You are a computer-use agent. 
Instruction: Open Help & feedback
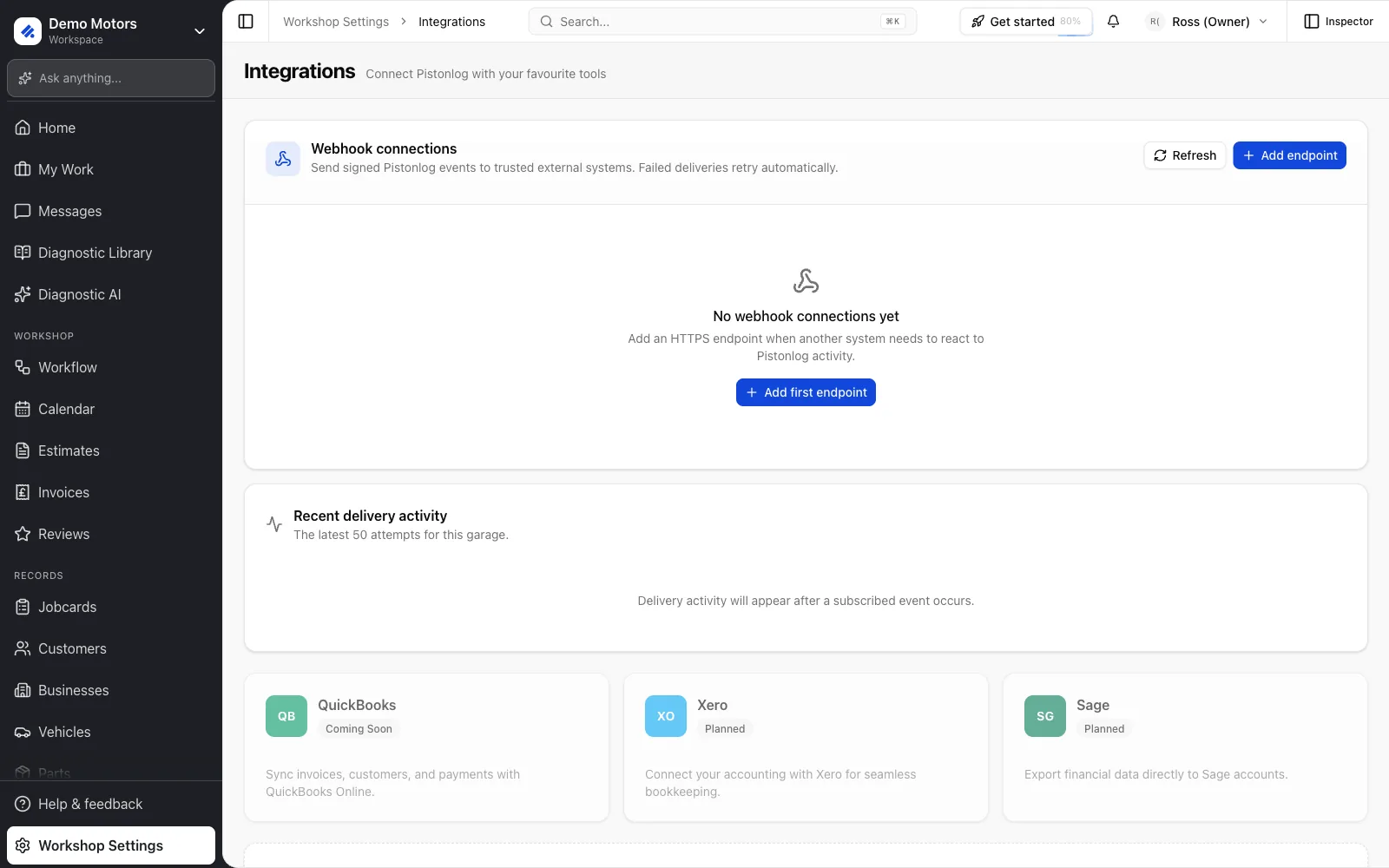(111, 804)
